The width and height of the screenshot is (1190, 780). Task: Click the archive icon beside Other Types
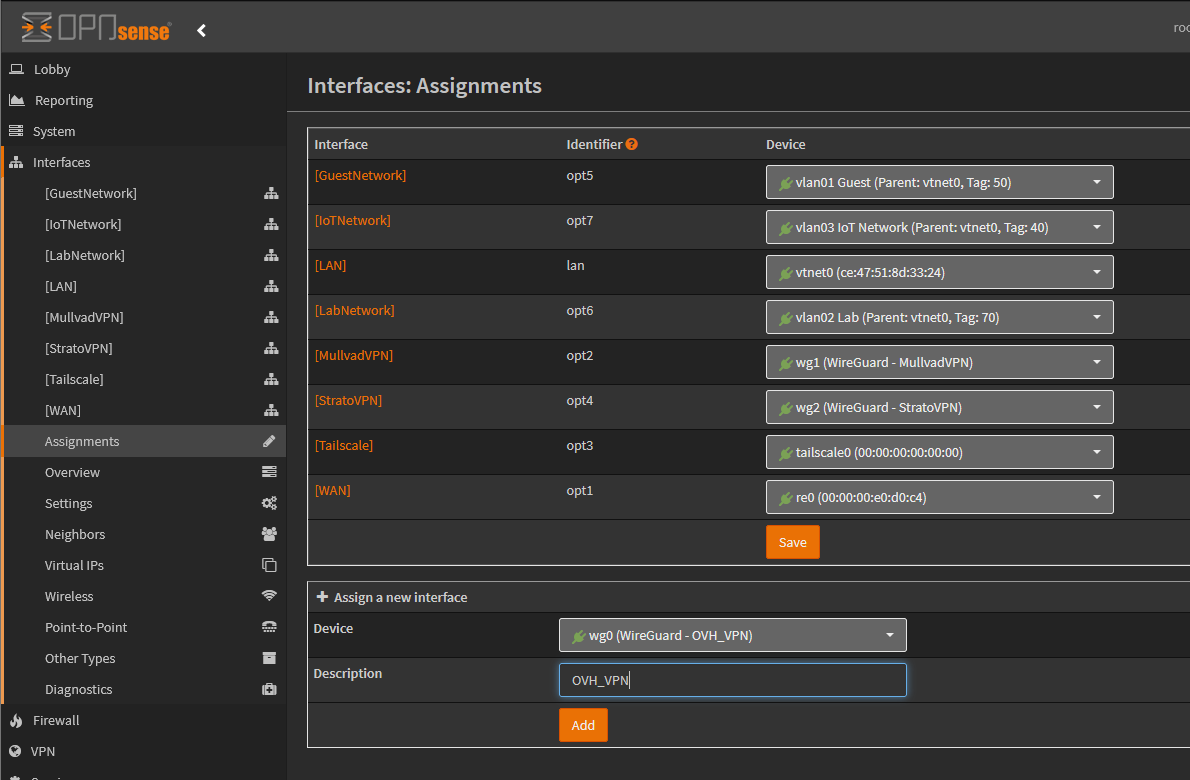click(269, 658)
